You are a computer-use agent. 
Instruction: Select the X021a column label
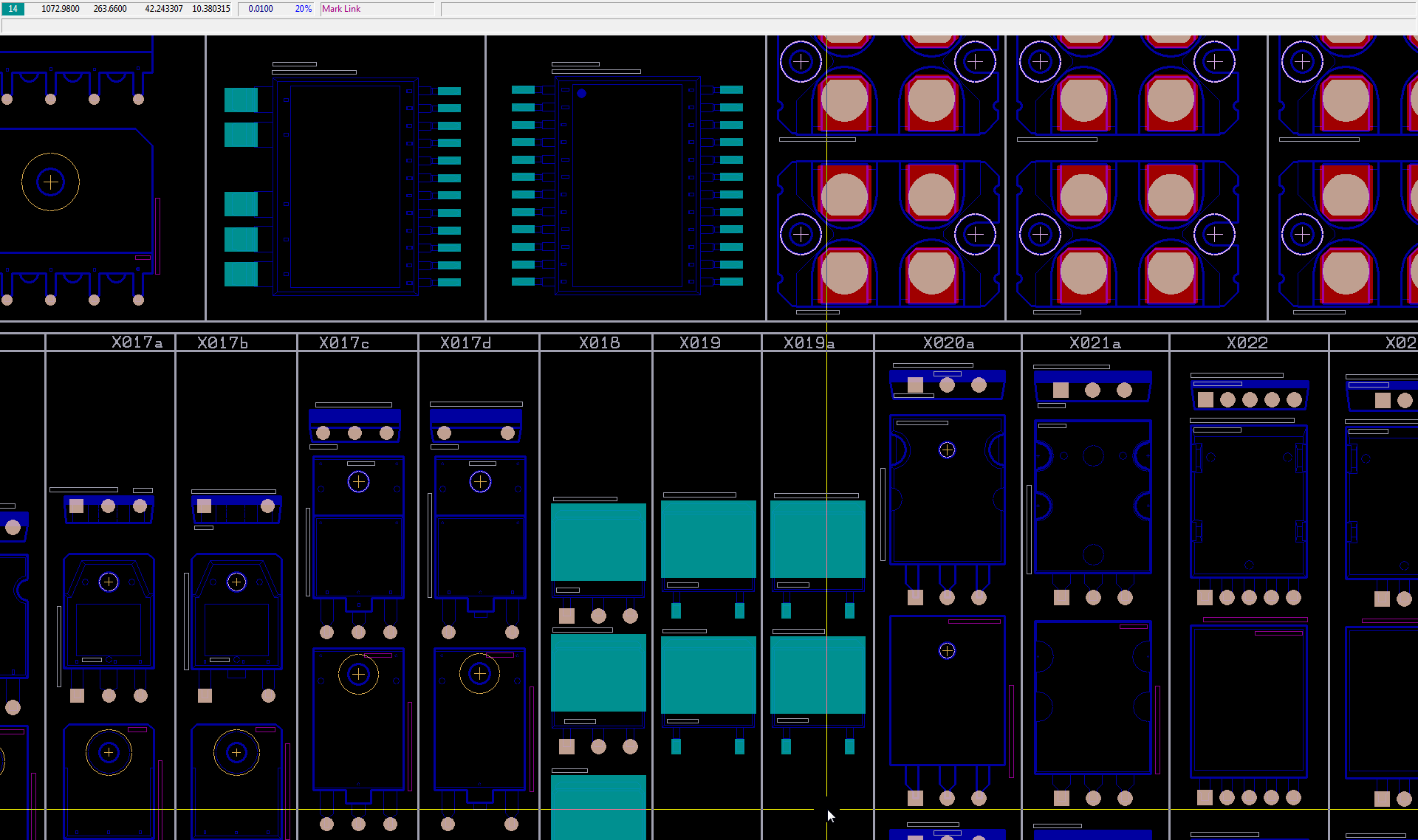1095,342
